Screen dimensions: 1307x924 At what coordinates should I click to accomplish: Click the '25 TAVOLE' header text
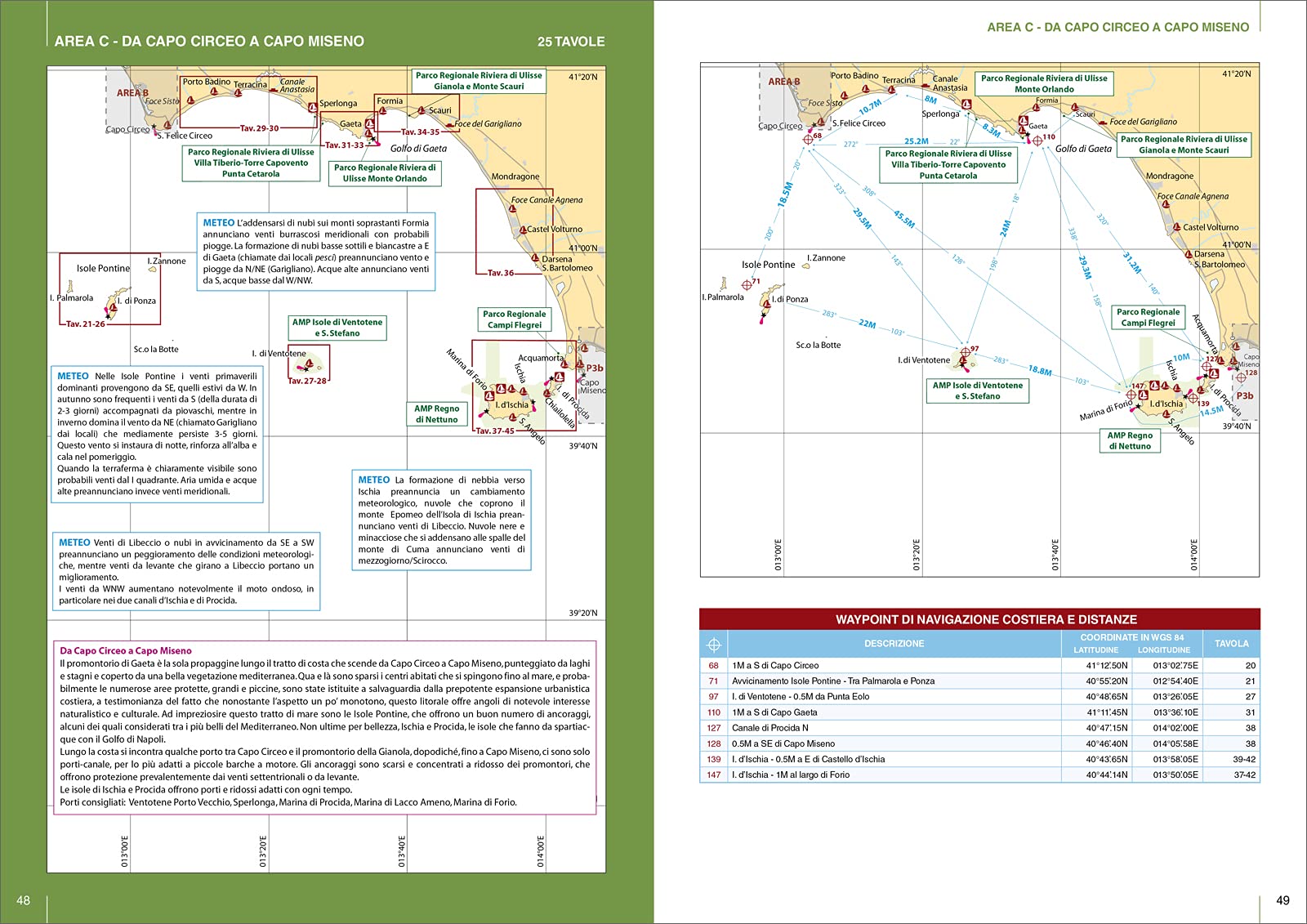pyautogui.click(x=571, y=42)
